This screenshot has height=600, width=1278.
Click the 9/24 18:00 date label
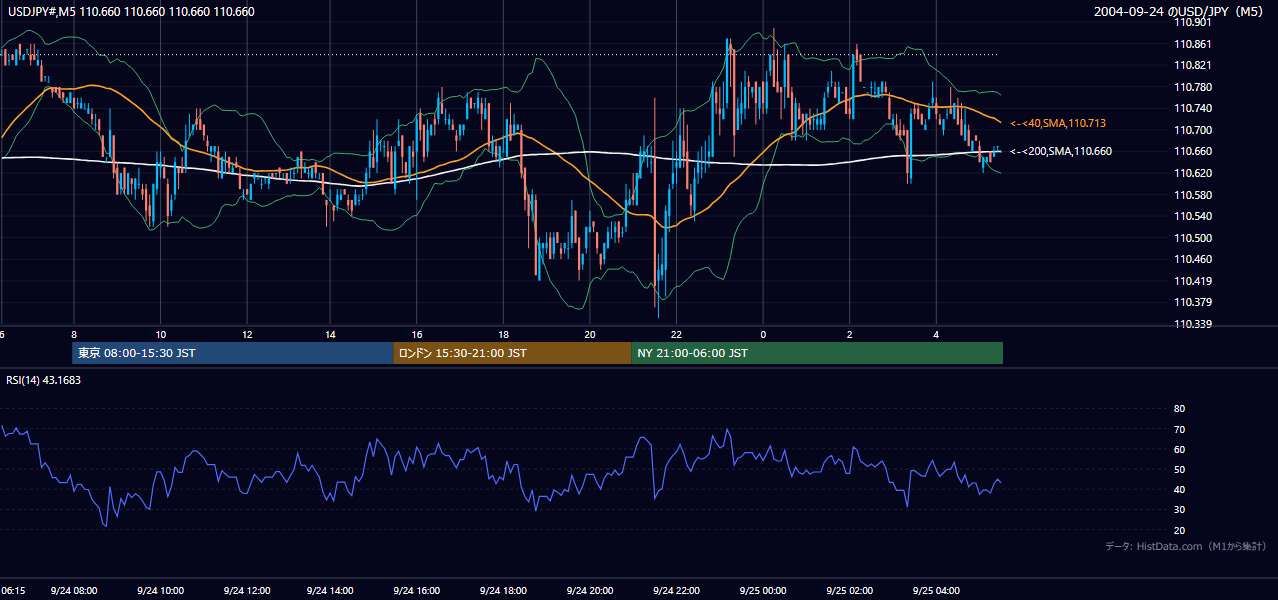click(505, 590)
